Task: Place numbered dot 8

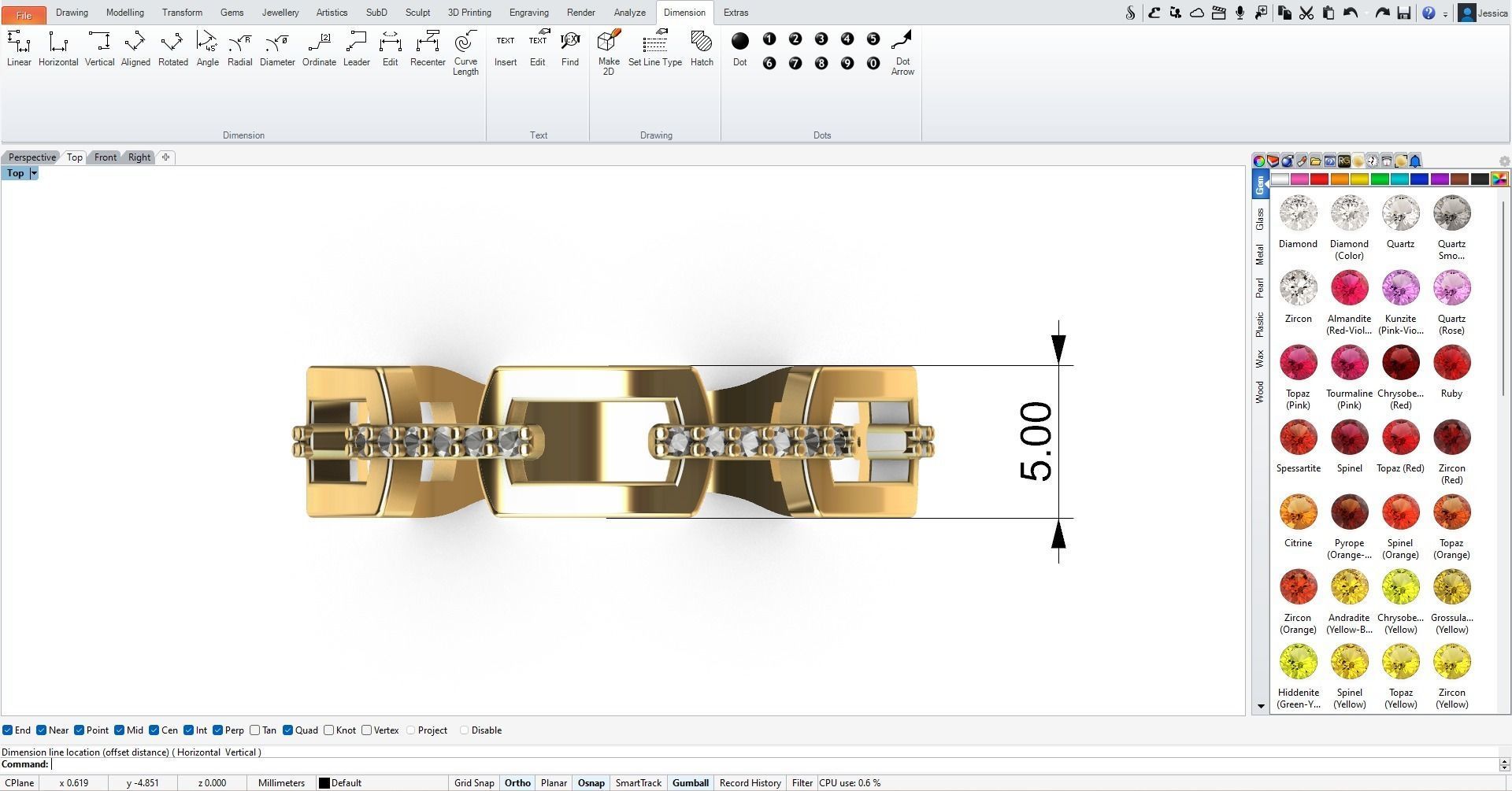Action: coord(821,63)
